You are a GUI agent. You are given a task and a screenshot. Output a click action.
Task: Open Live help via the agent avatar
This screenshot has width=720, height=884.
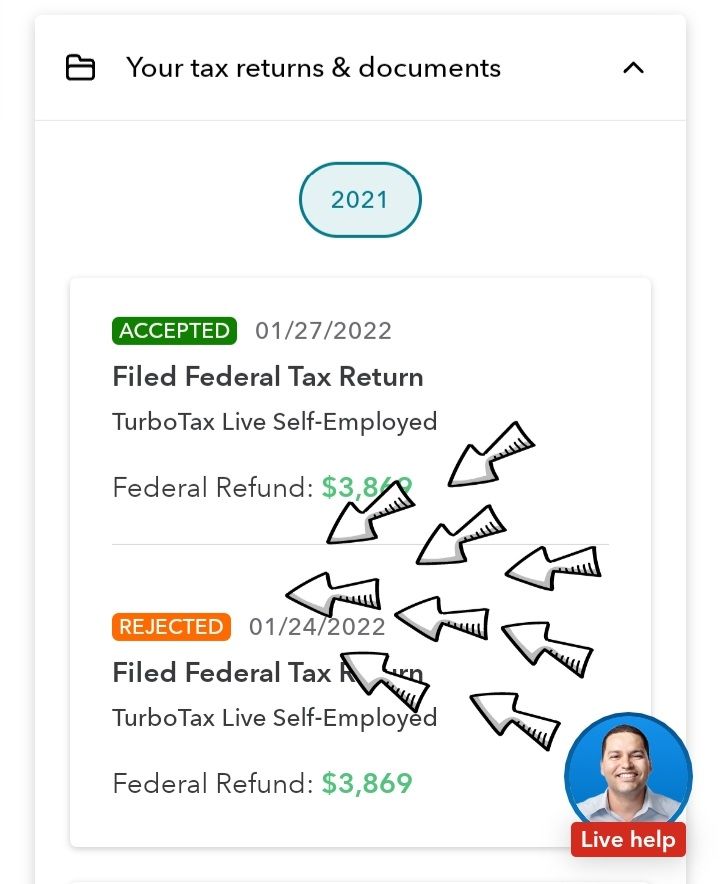628,773
